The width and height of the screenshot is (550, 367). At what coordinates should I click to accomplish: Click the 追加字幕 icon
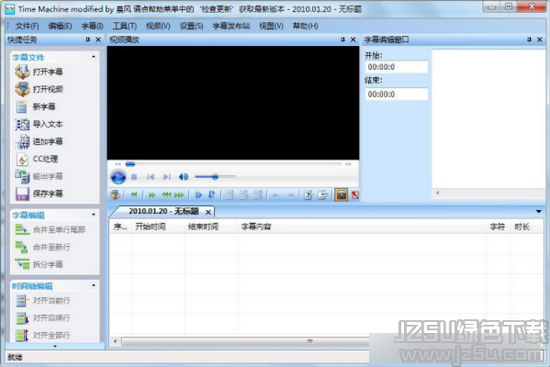tap(22, 141)
